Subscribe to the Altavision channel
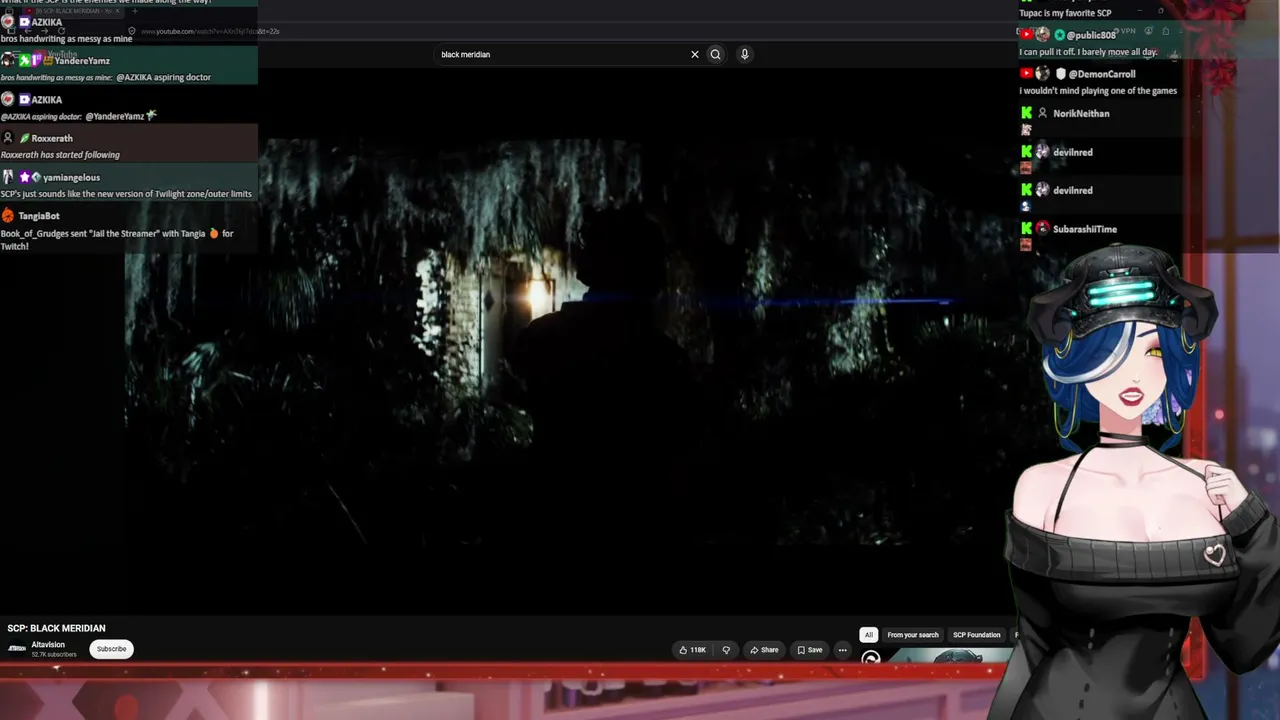Screen dimensions: 1280x720 (111, 649)
